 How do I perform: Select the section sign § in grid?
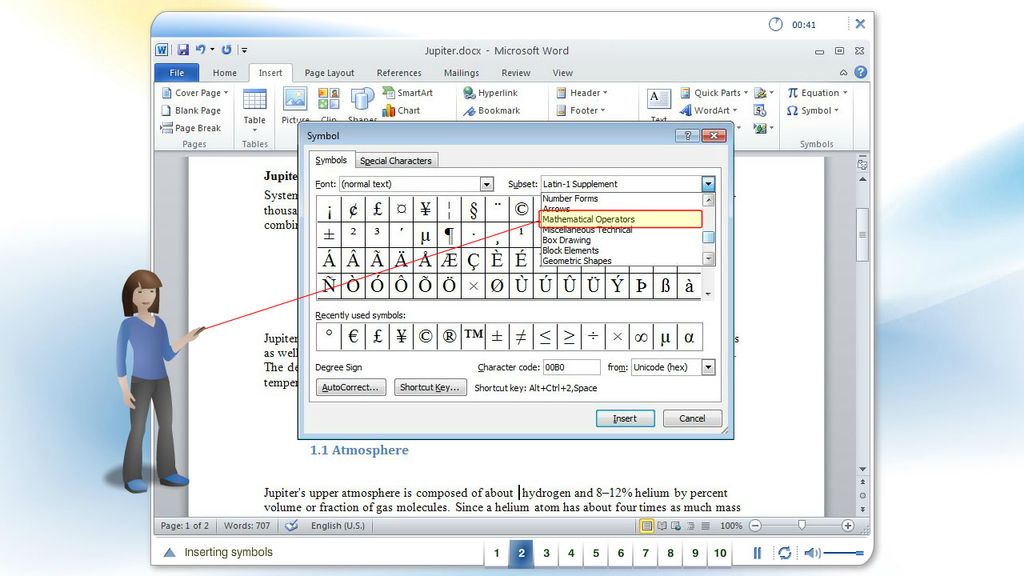click(x=473, y=210)
